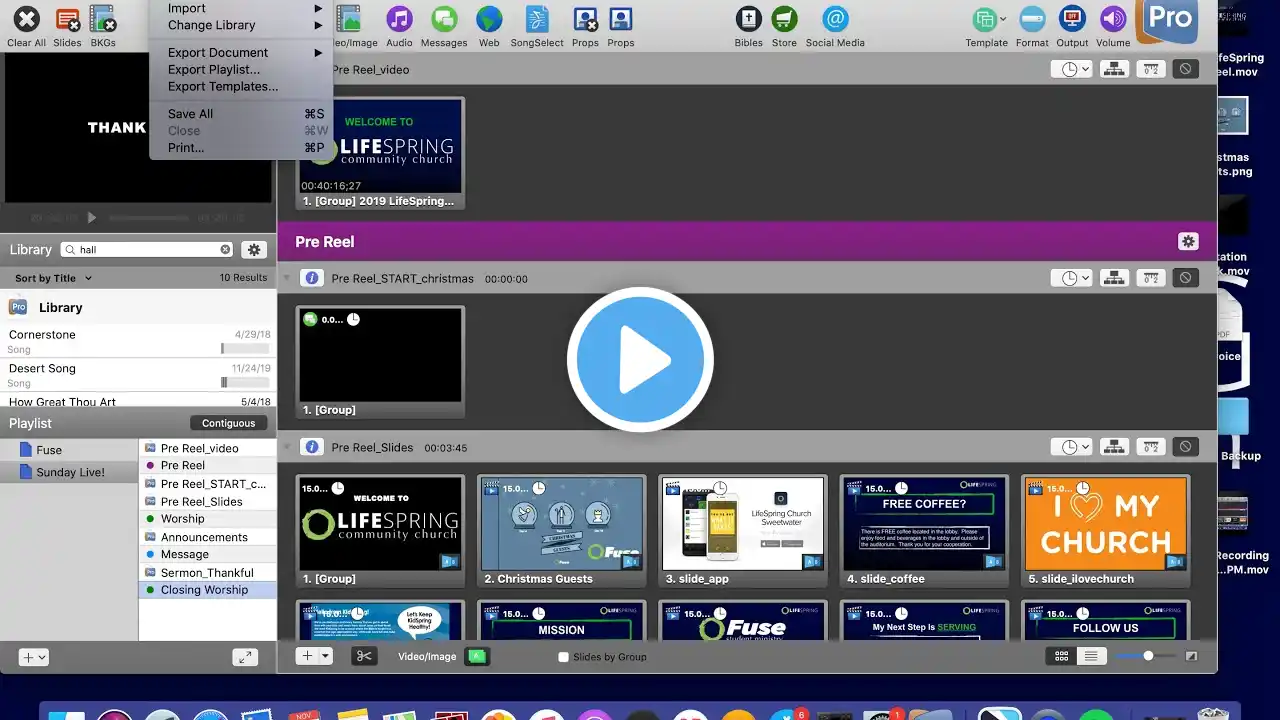This screenshot has width=1280, height=720.
Task: Clear slides with the Slides icon
Action: tap(67, 19)
